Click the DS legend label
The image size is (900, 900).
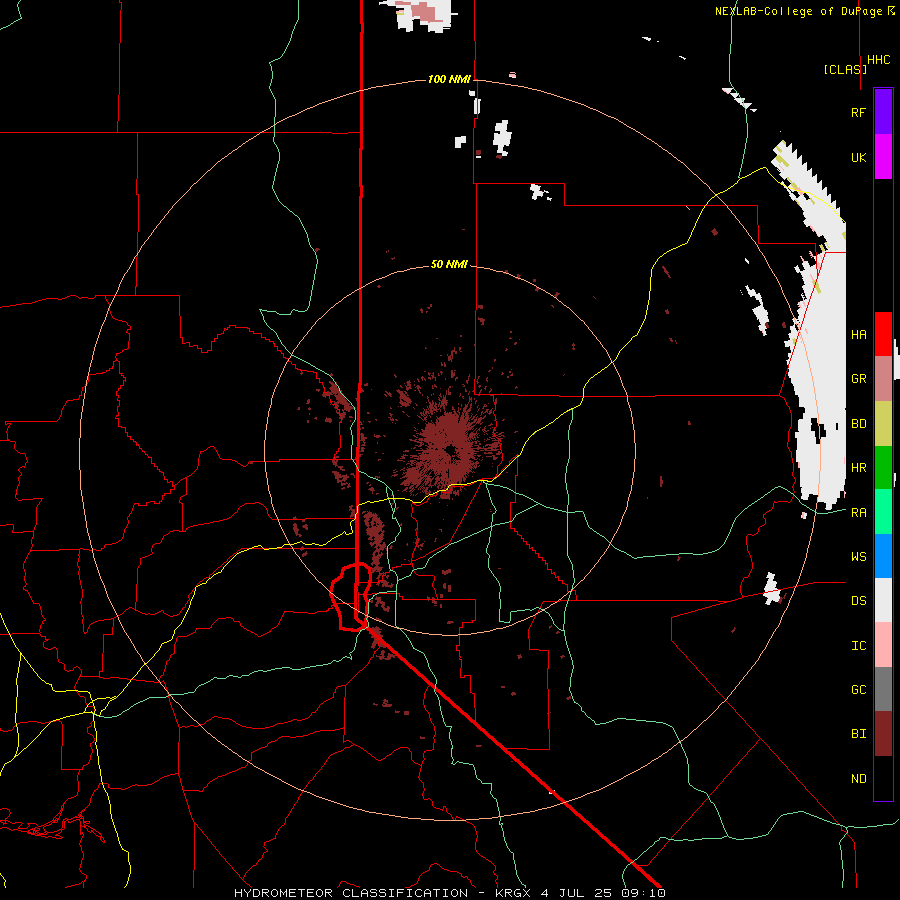click(859, 600)
